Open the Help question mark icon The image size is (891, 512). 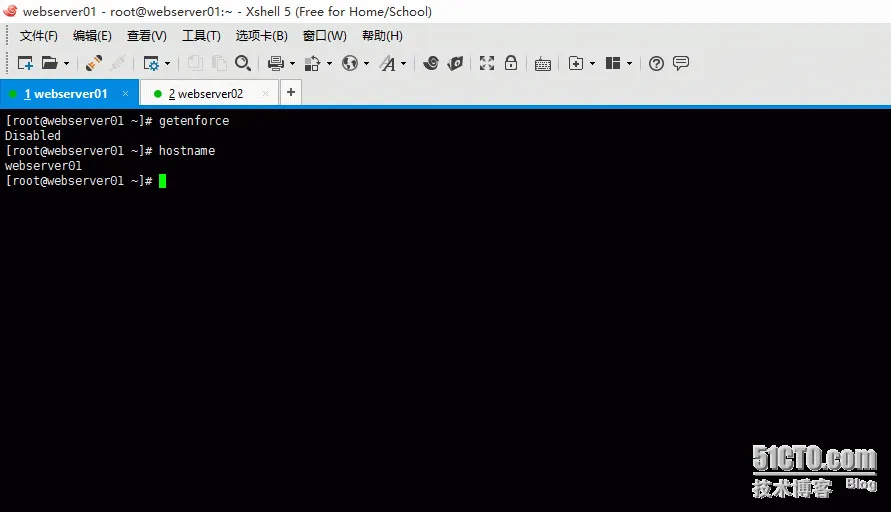coord(656,63)
